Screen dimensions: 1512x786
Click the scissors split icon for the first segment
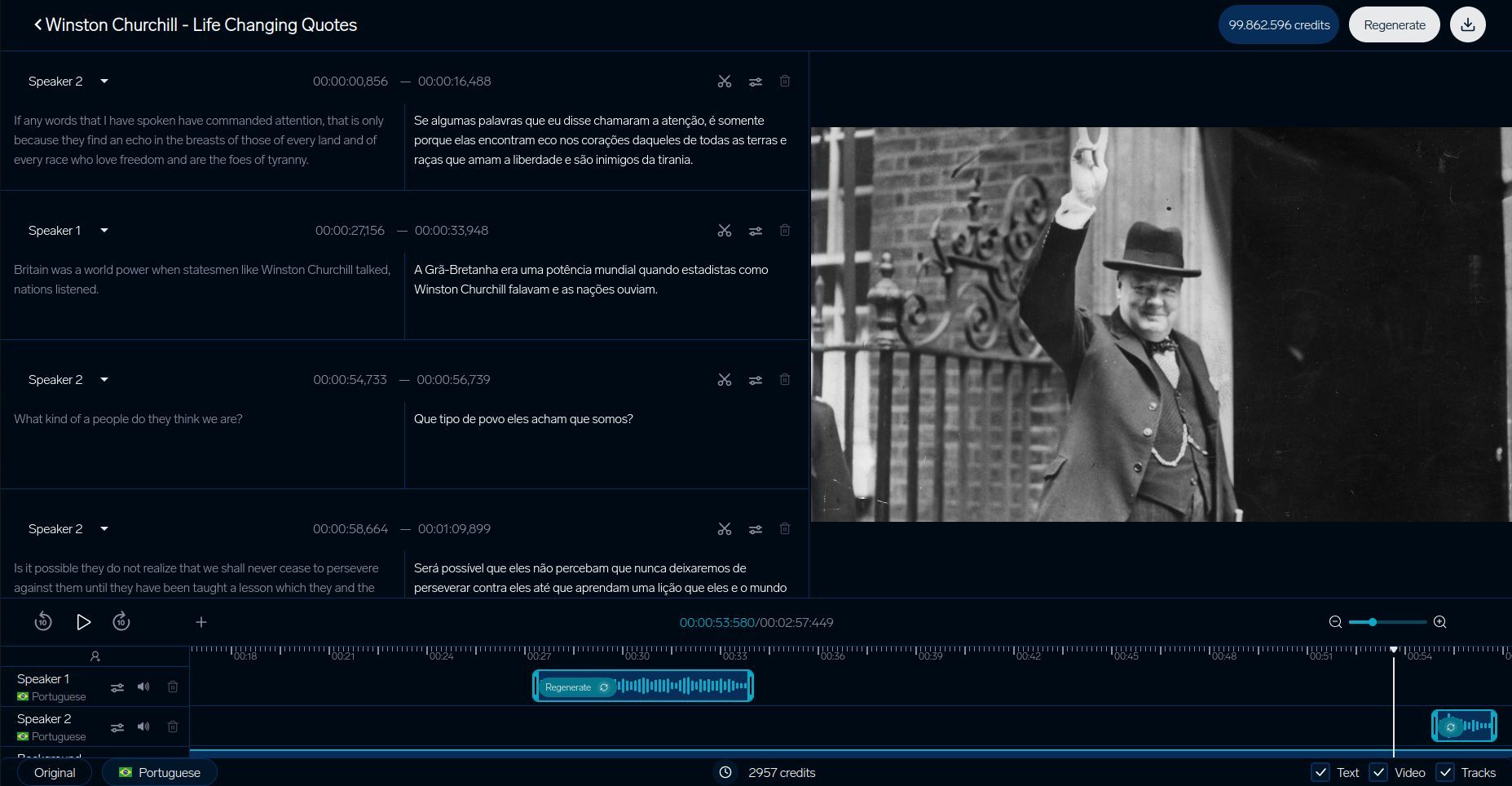(724, 82)
